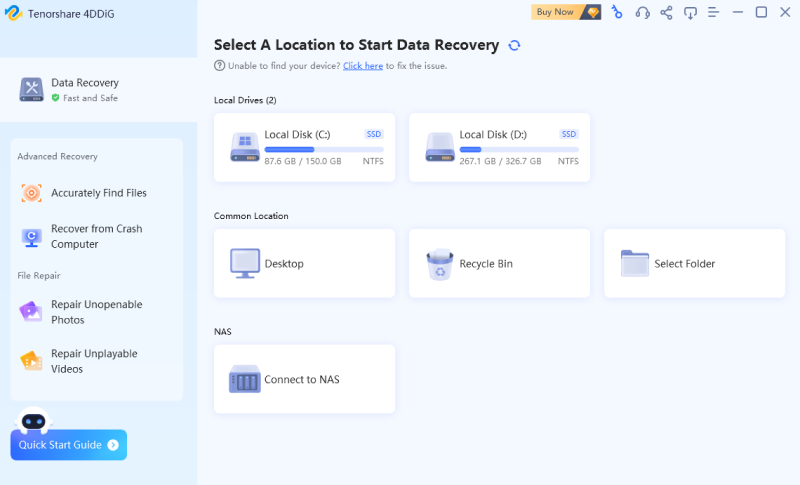Click the download update icon
The height and width of the screenshot is (485, 800).
coord(690,12)
